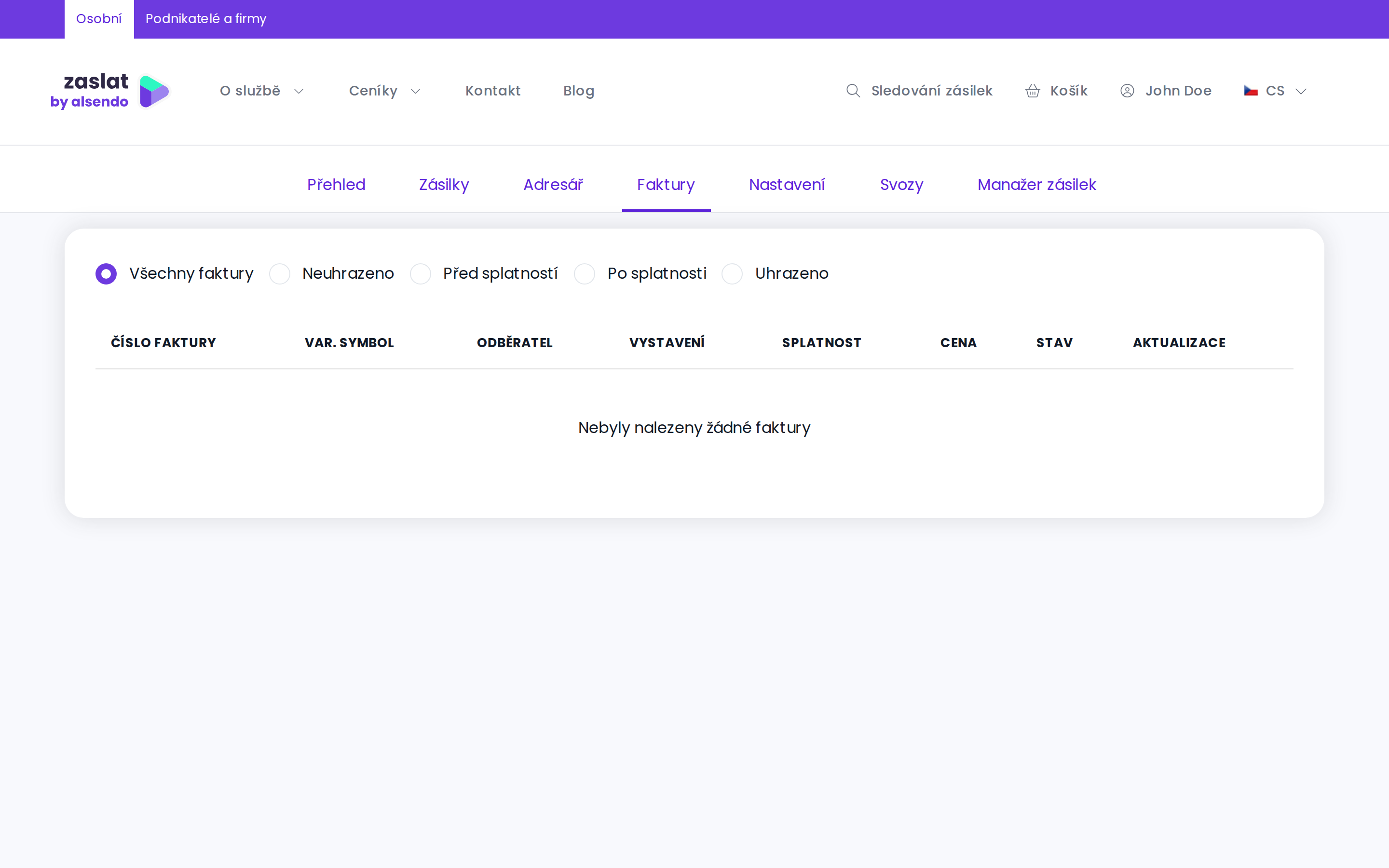Viewport: 1389px width, 868px height.
Task: Click the Nebyly nalezeny žádné faktury message
Action: click(694, 428)
